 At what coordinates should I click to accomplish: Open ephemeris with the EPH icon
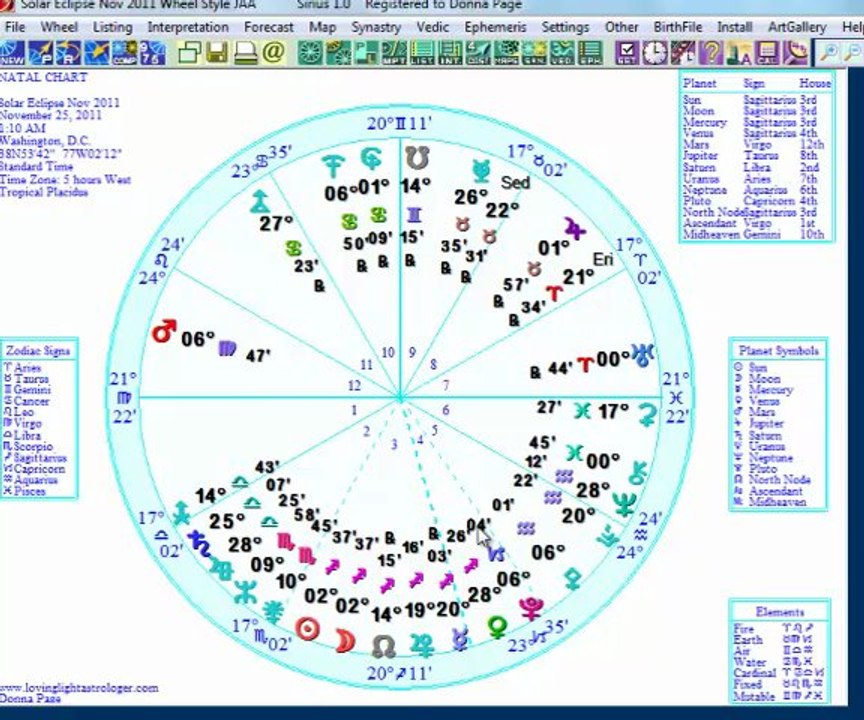click(x=590, y=53)
